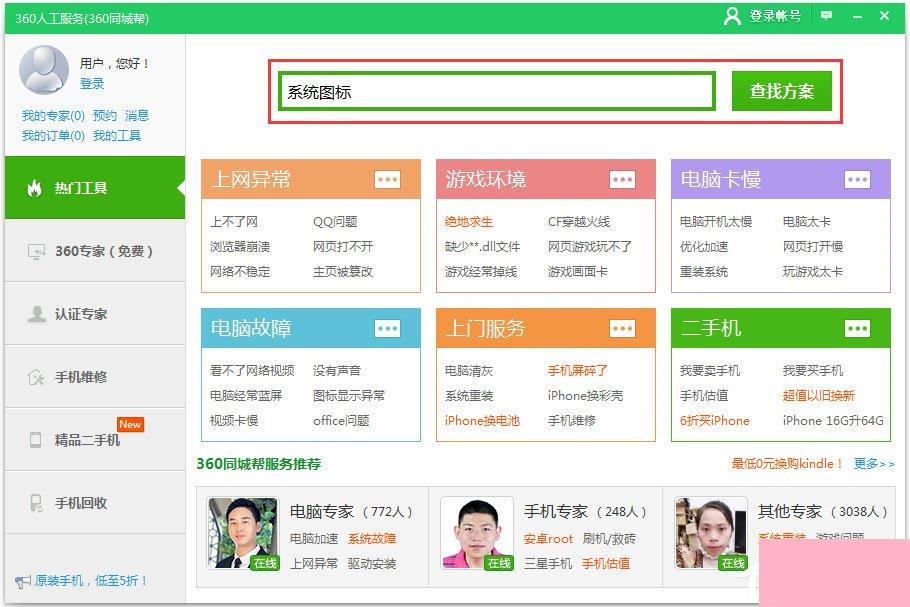Open 电脑专家 photo thumbnail

pyautogui.click(x=243, y=533)
